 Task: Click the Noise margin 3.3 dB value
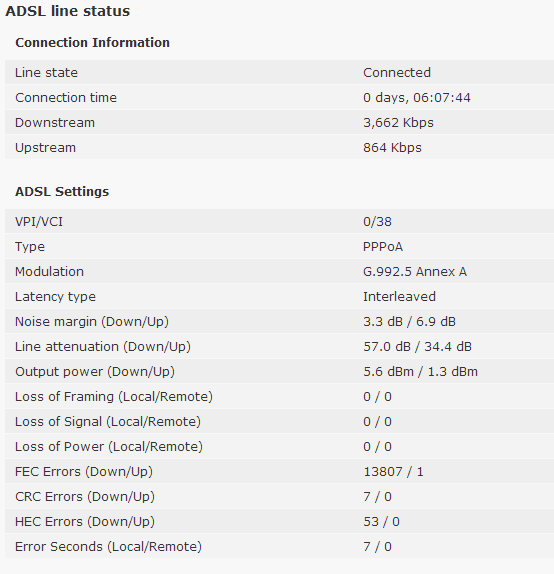coord(383,321)
